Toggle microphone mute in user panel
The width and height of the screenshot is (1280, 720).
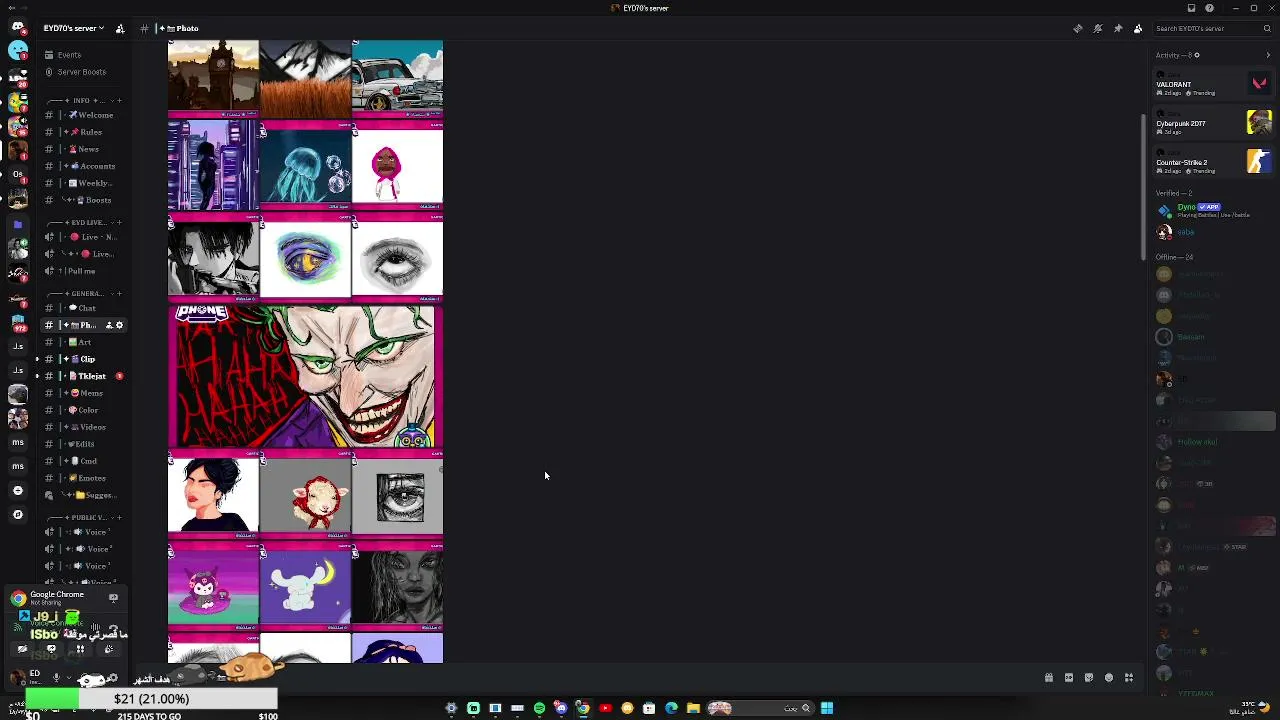click(56, 678)
